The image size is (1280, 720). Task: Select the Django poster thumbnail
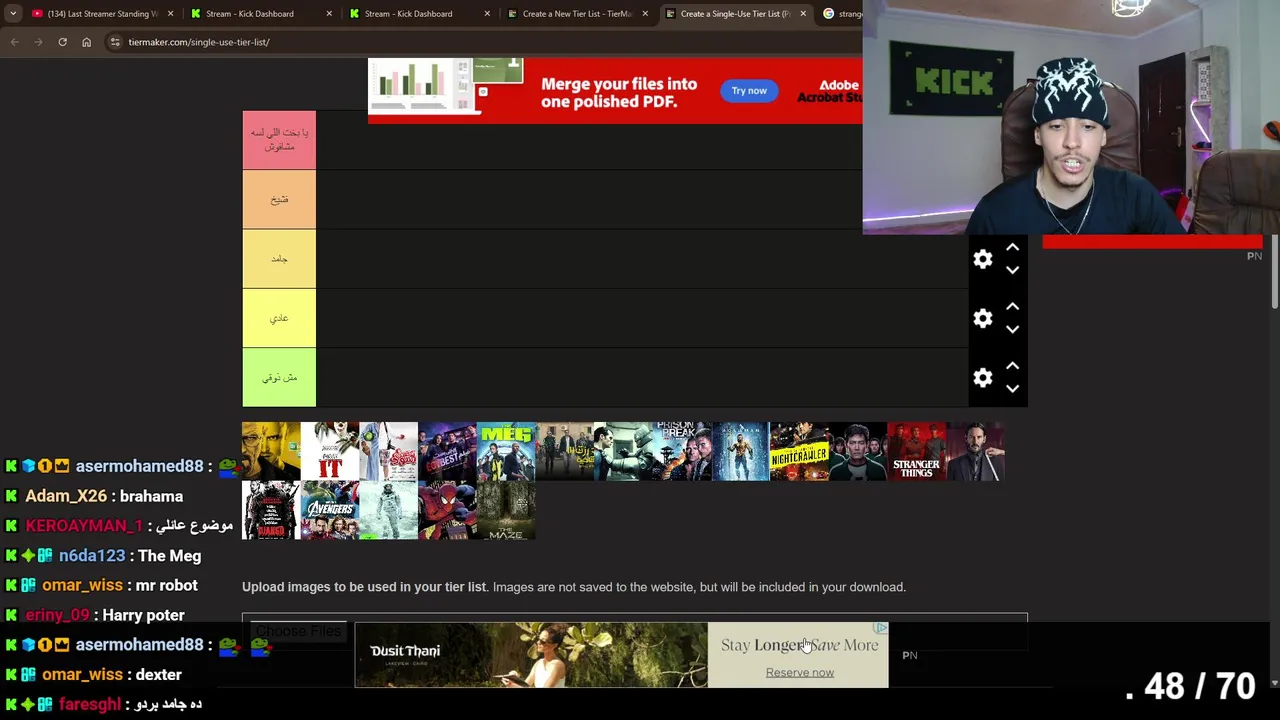pyautogui.click(x=271, y=510)
